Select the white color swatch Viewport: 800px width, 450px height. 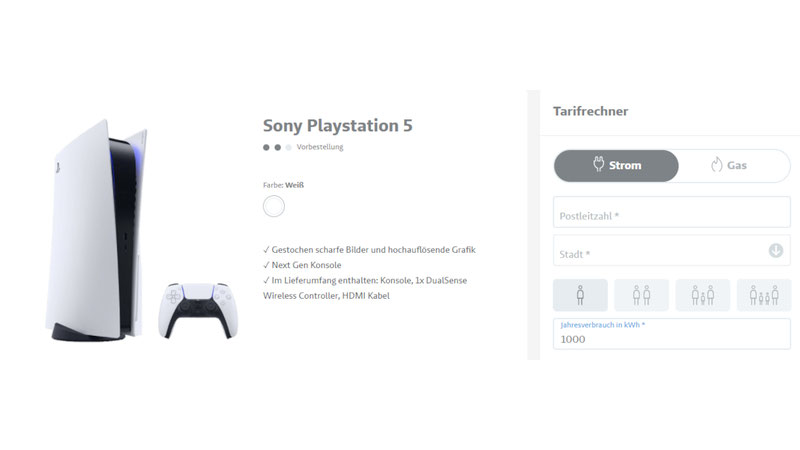pyautogui.click(x=274, y=206)
